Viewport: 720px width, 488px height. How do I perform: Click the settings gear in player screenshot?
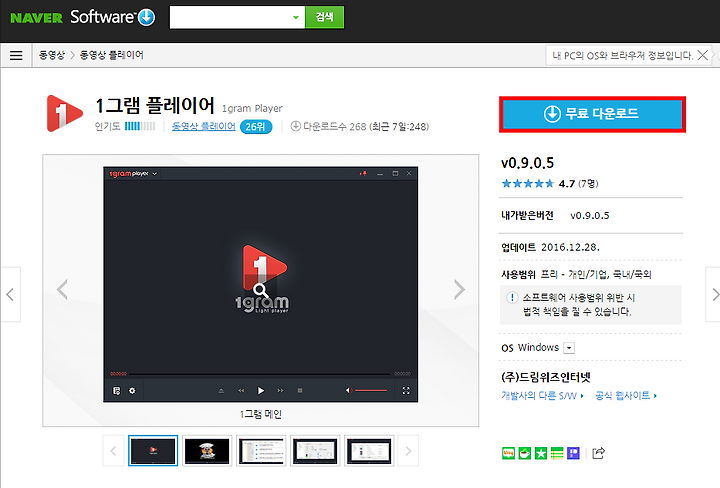click(132, 391)
